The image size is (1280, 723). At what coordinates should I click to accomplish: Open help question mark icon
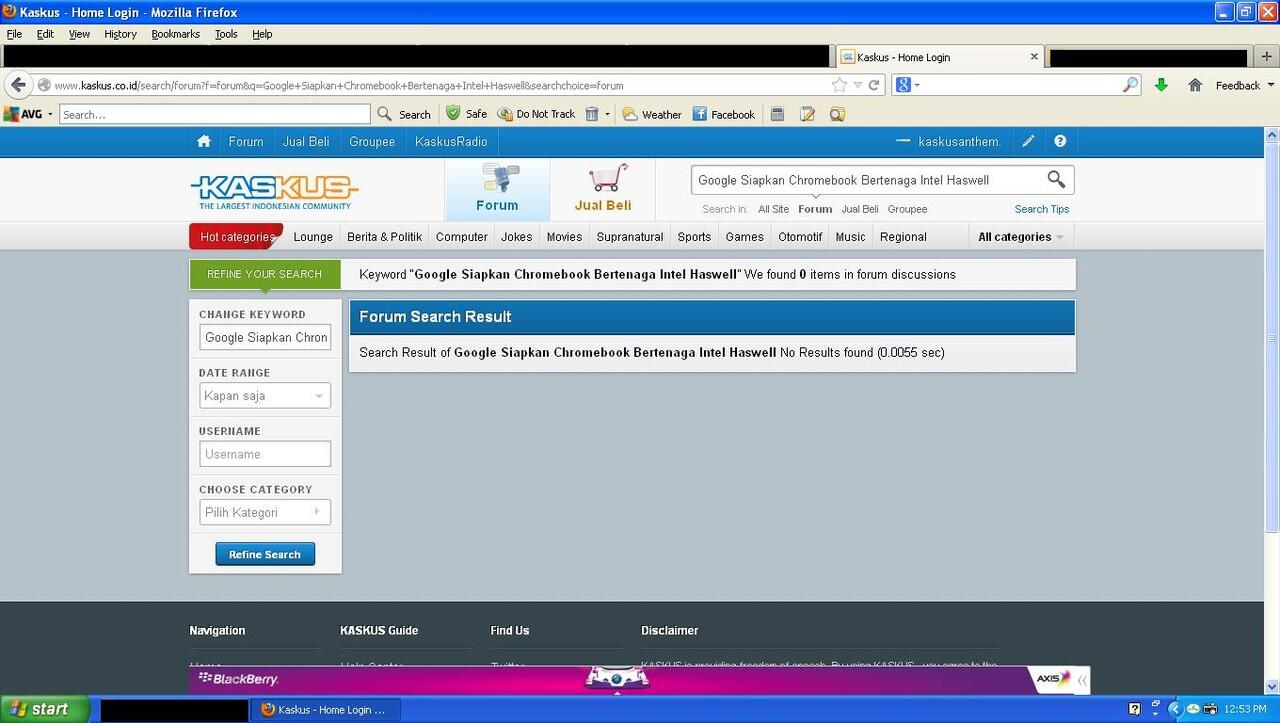[x=1060, y=142]
